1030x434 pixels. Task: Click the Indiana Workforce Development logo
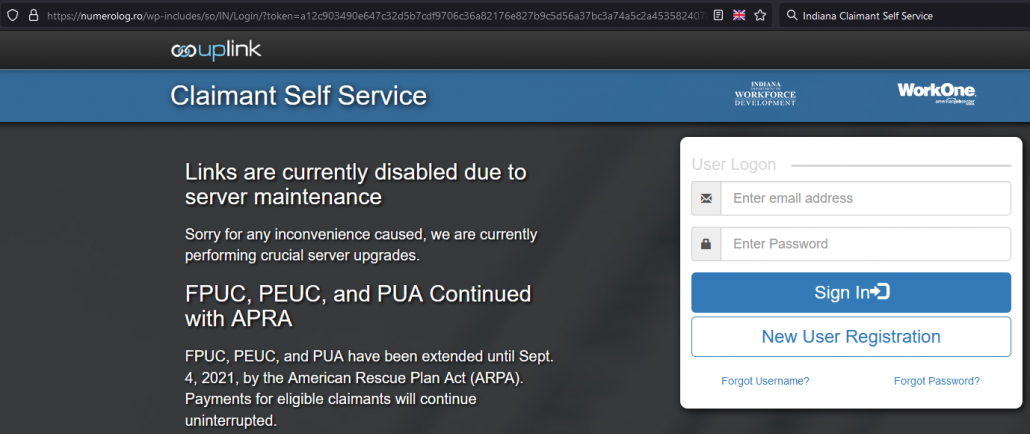765,94
